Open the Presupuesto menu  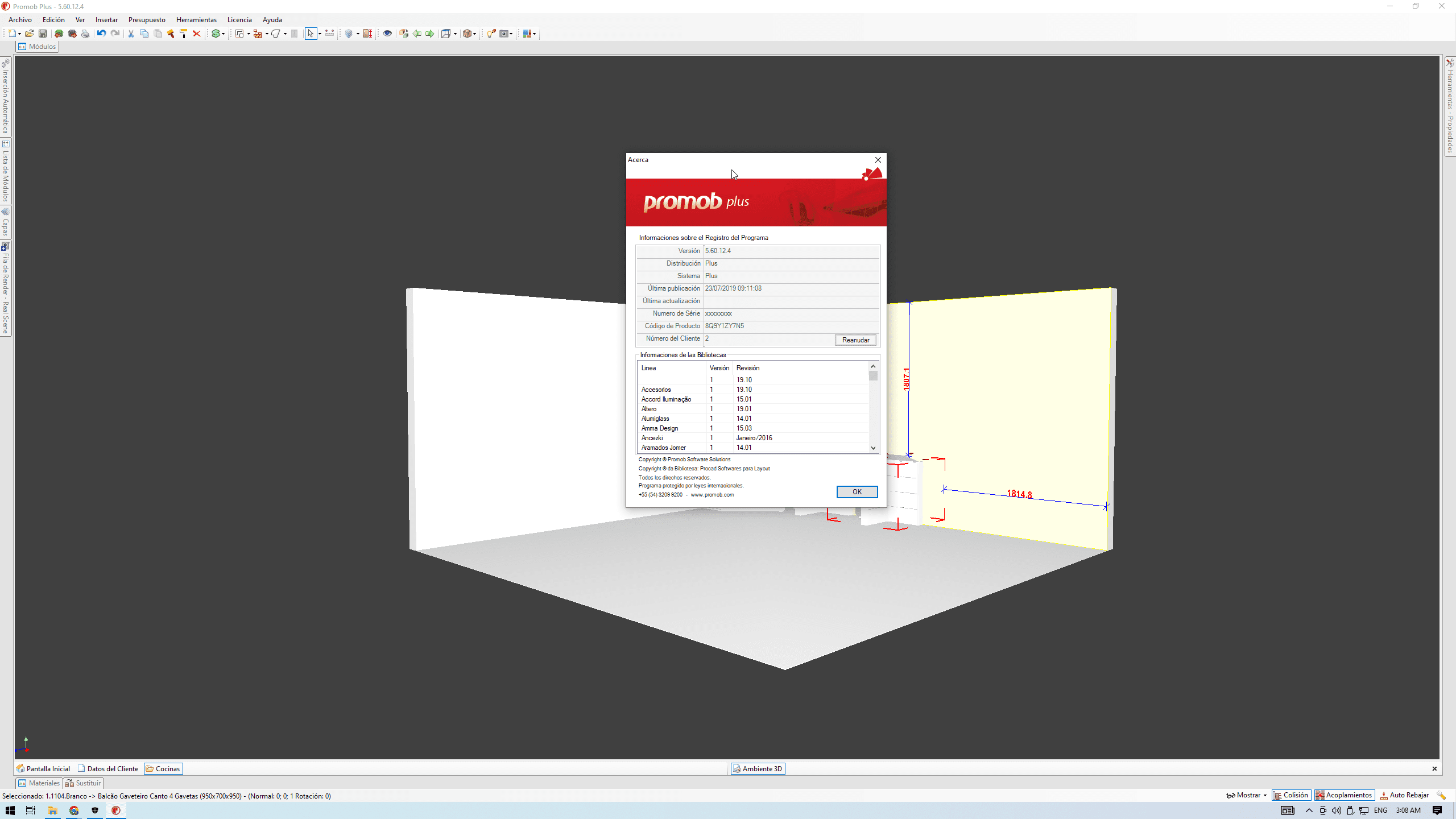point(147,19)
